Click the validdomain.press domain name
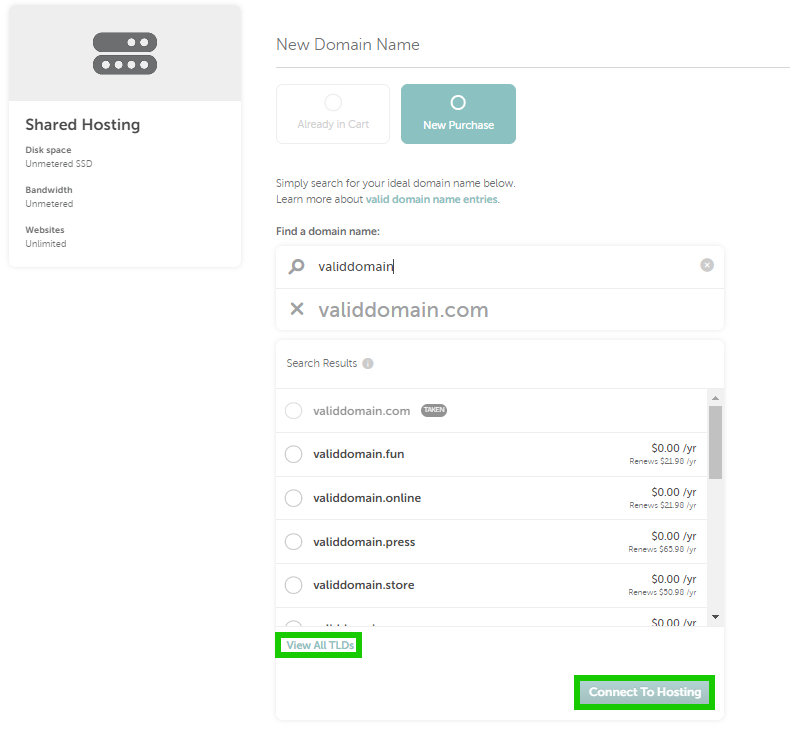The image size is (790, 729). pyautogui.click(x=364, y=542)
